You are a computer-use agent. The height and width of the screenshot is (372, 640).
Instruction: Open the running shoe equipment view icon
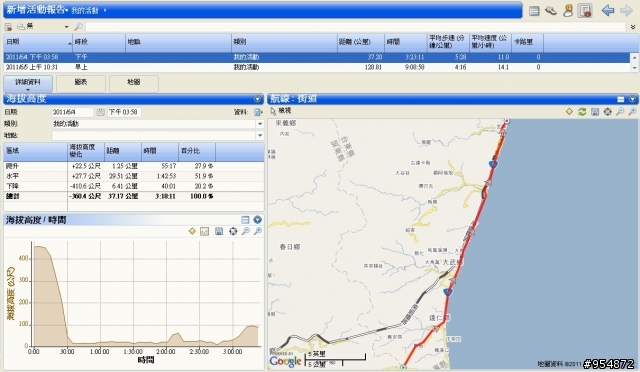[551, 11]
